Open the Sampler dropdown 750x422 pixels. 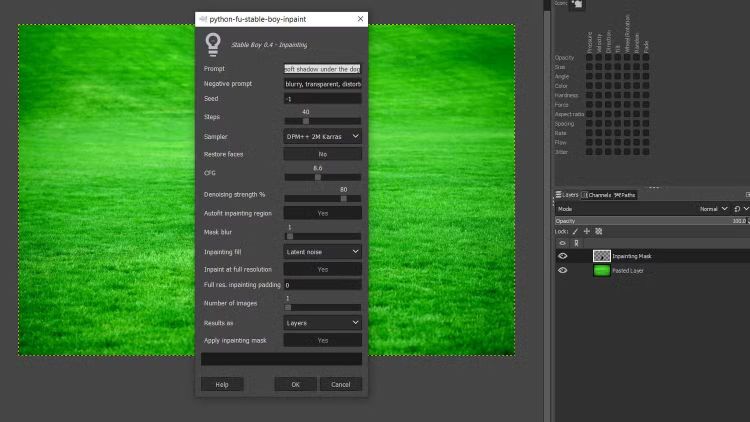click(322, 136)
